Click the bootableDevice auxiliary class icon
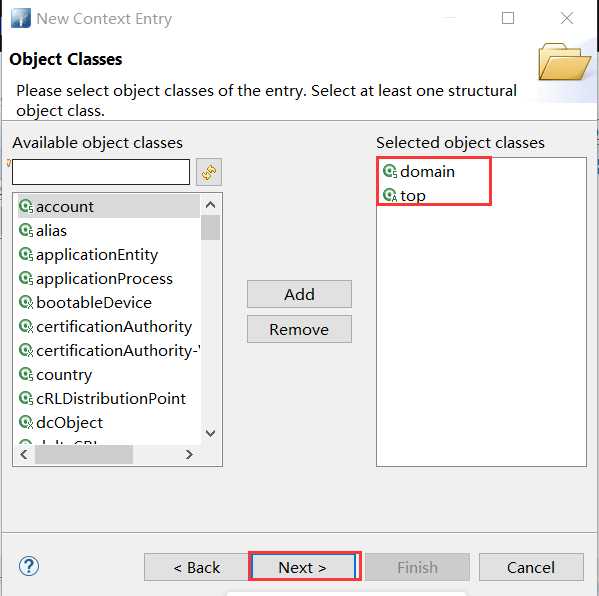 pyautogui.click(x=26, y=303)
